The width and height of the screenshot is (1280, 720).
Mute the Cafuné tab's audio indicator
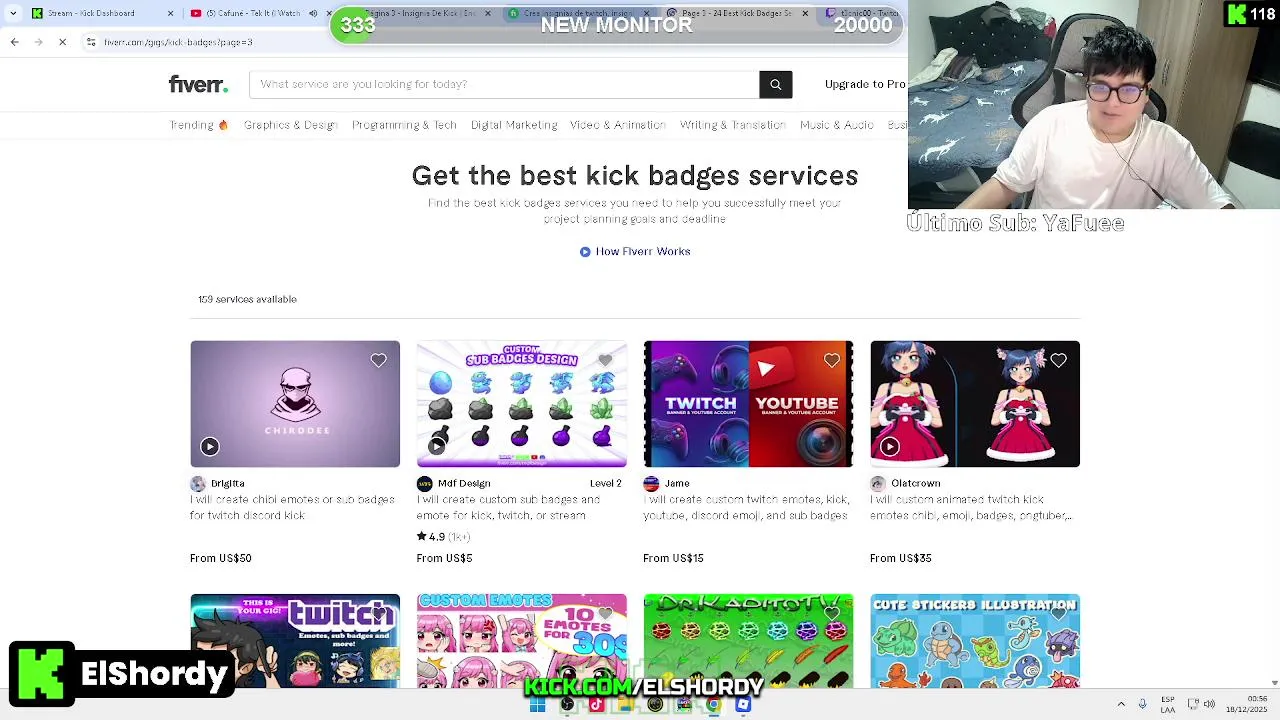pyautogui.click(x=313, y=13)
